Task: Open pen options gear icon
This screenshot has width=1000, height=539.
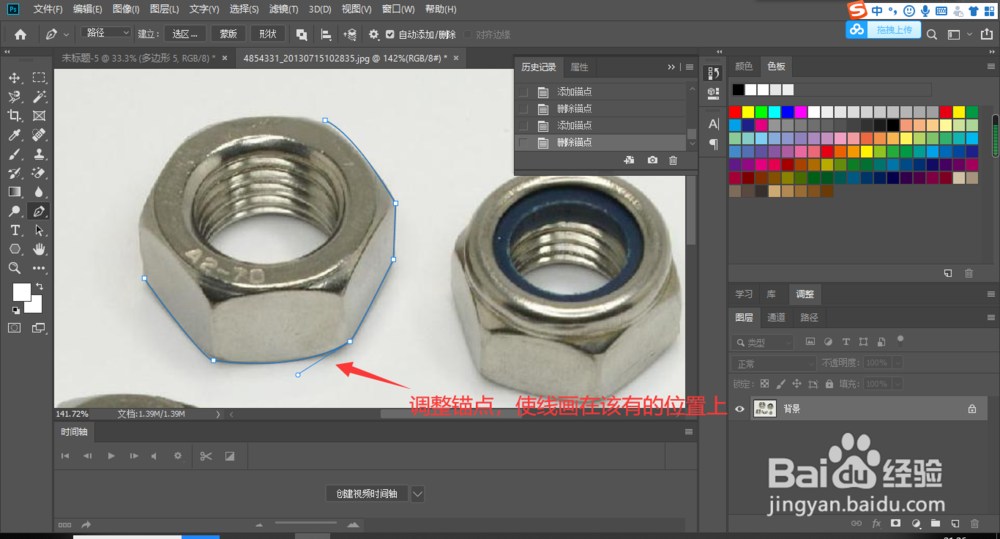Action: coord(374,34)
